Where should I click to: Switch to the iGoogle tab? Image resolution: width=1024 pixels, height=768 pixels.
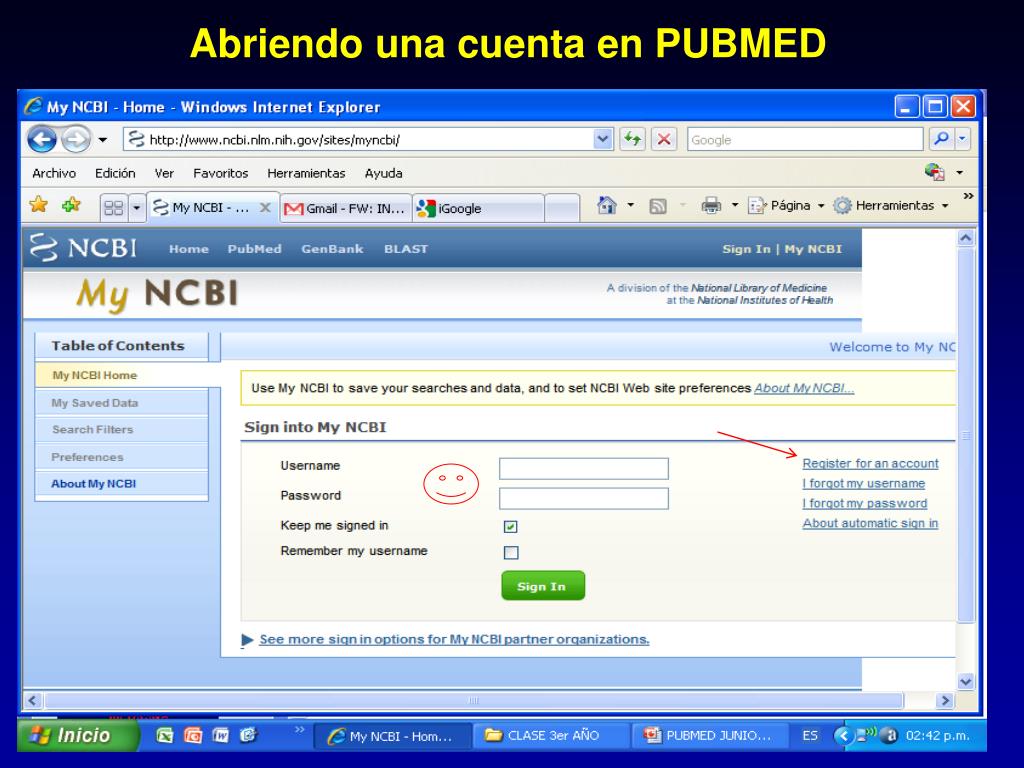(478, 208)
